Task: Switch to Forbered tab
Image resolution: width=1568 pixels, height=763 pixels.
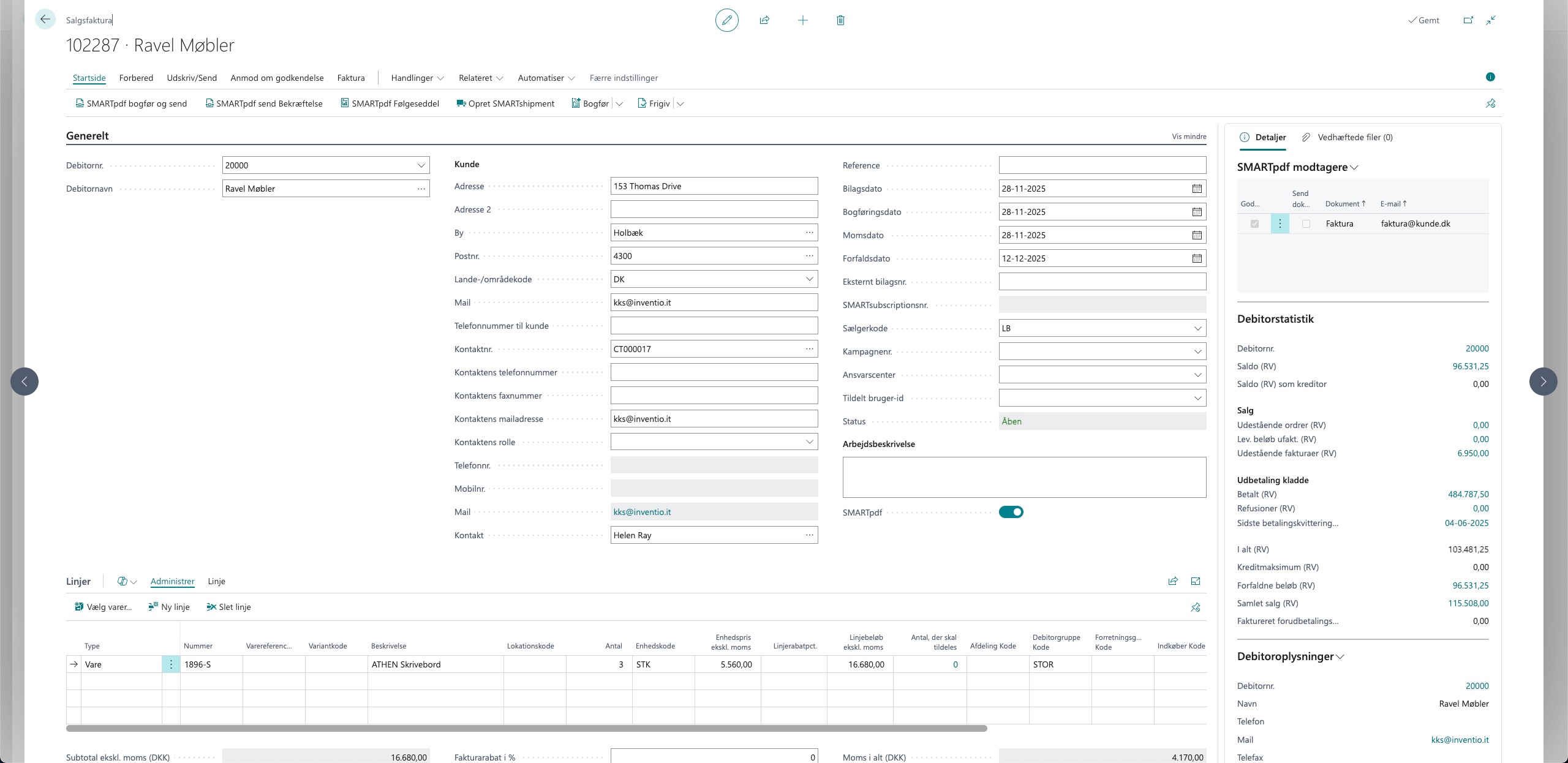Action: [x=136, y=78]
